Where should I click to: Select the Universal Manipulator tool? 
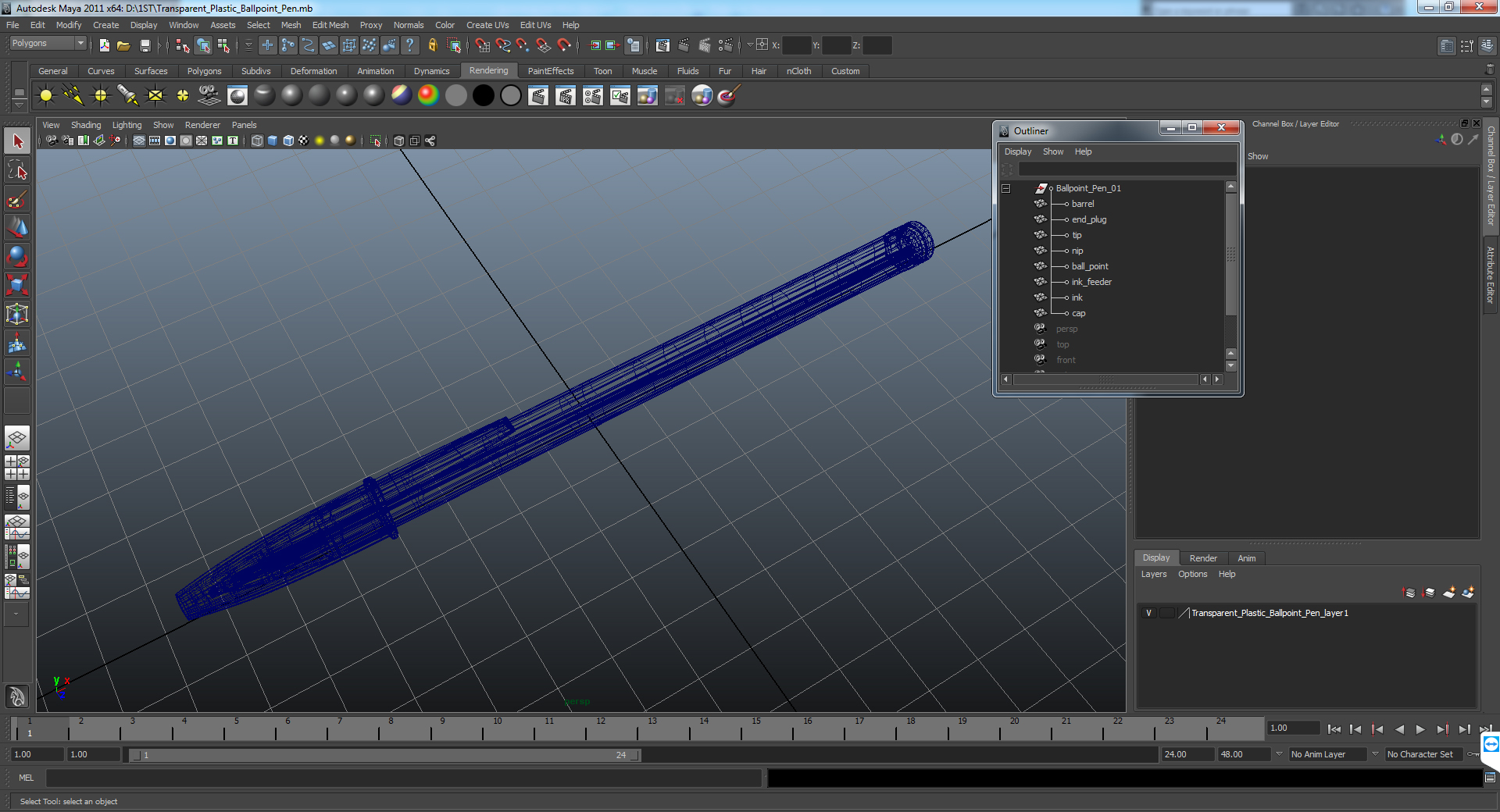[x=17, y=314]
